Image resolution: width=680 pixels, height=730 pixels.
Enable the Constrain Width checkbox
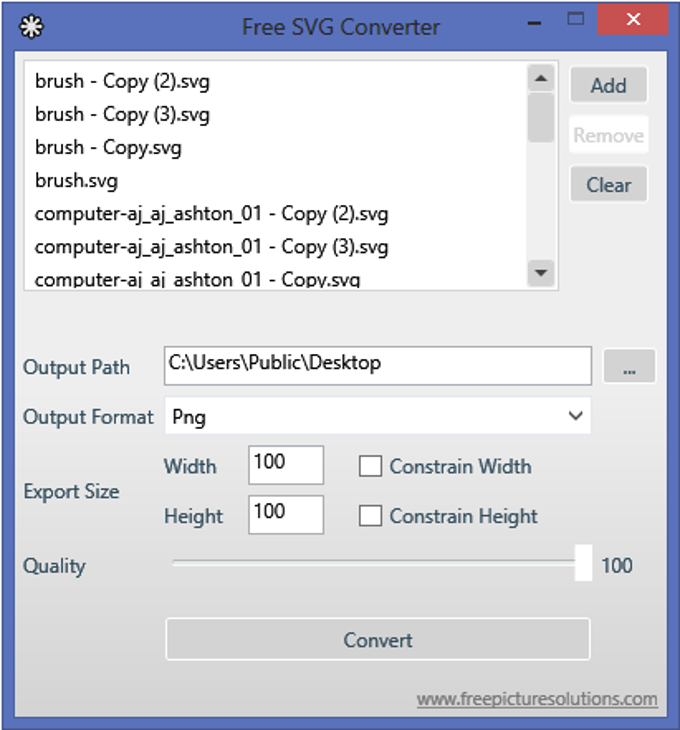tap(371, 466)
